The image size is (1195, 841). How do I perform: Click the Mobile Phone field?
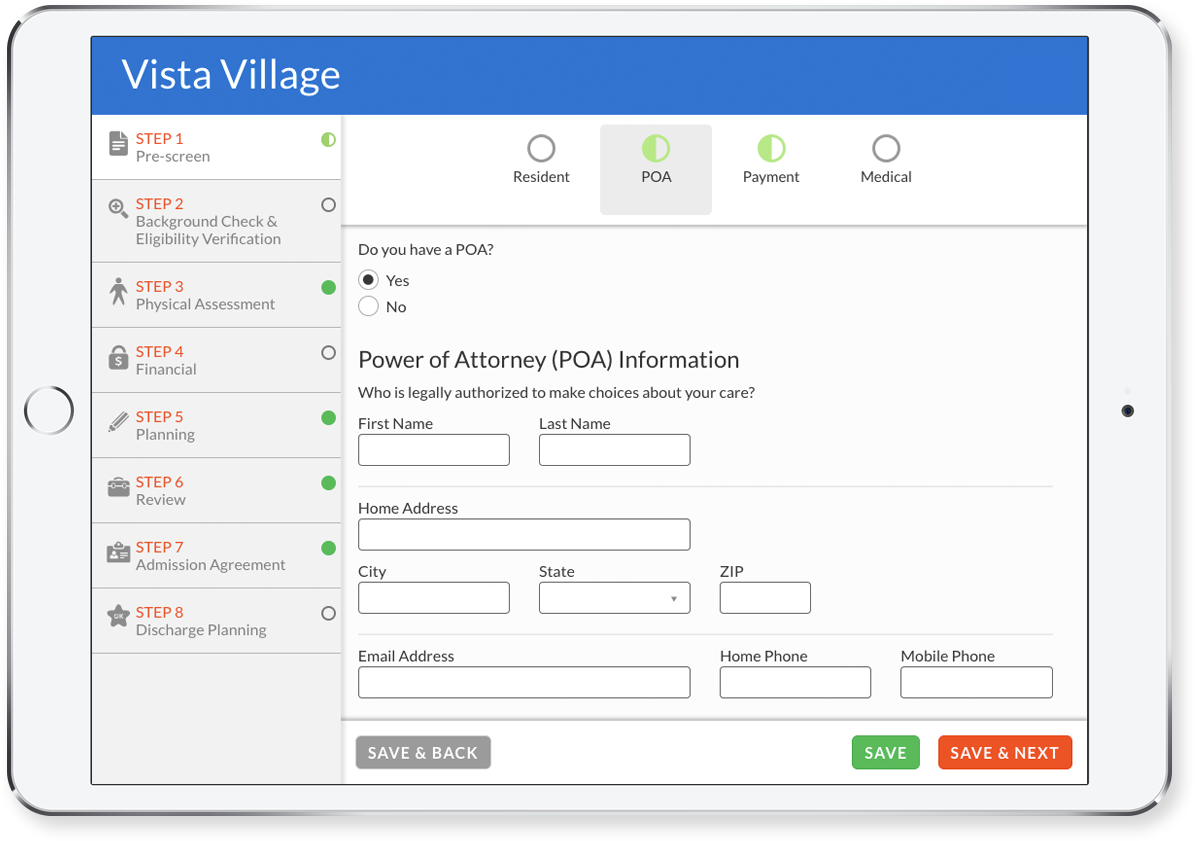(x=976, y=683)
